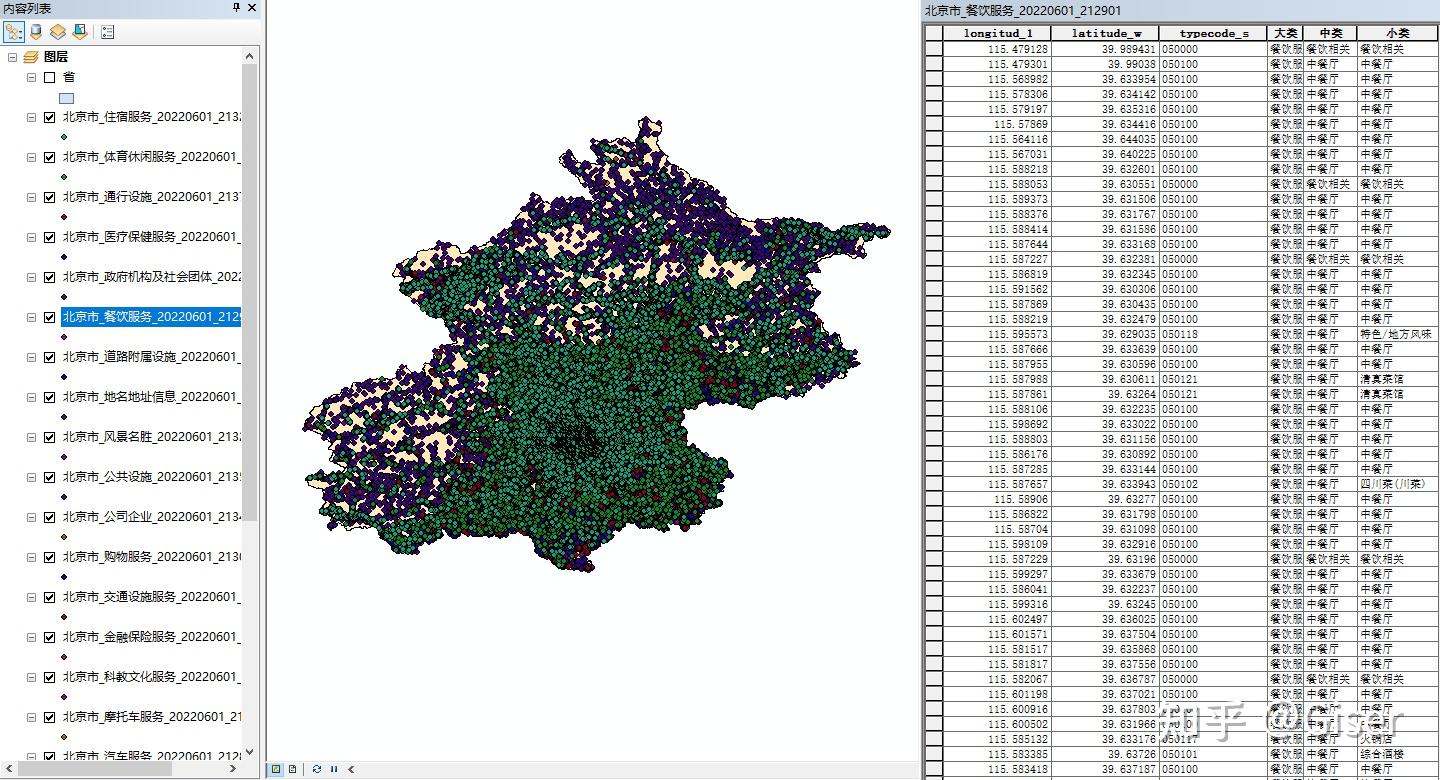Viewport: 1440px width, 780px height.
Task: Click scroll-down arrow of contents list
Action: [x=251, y=752]
